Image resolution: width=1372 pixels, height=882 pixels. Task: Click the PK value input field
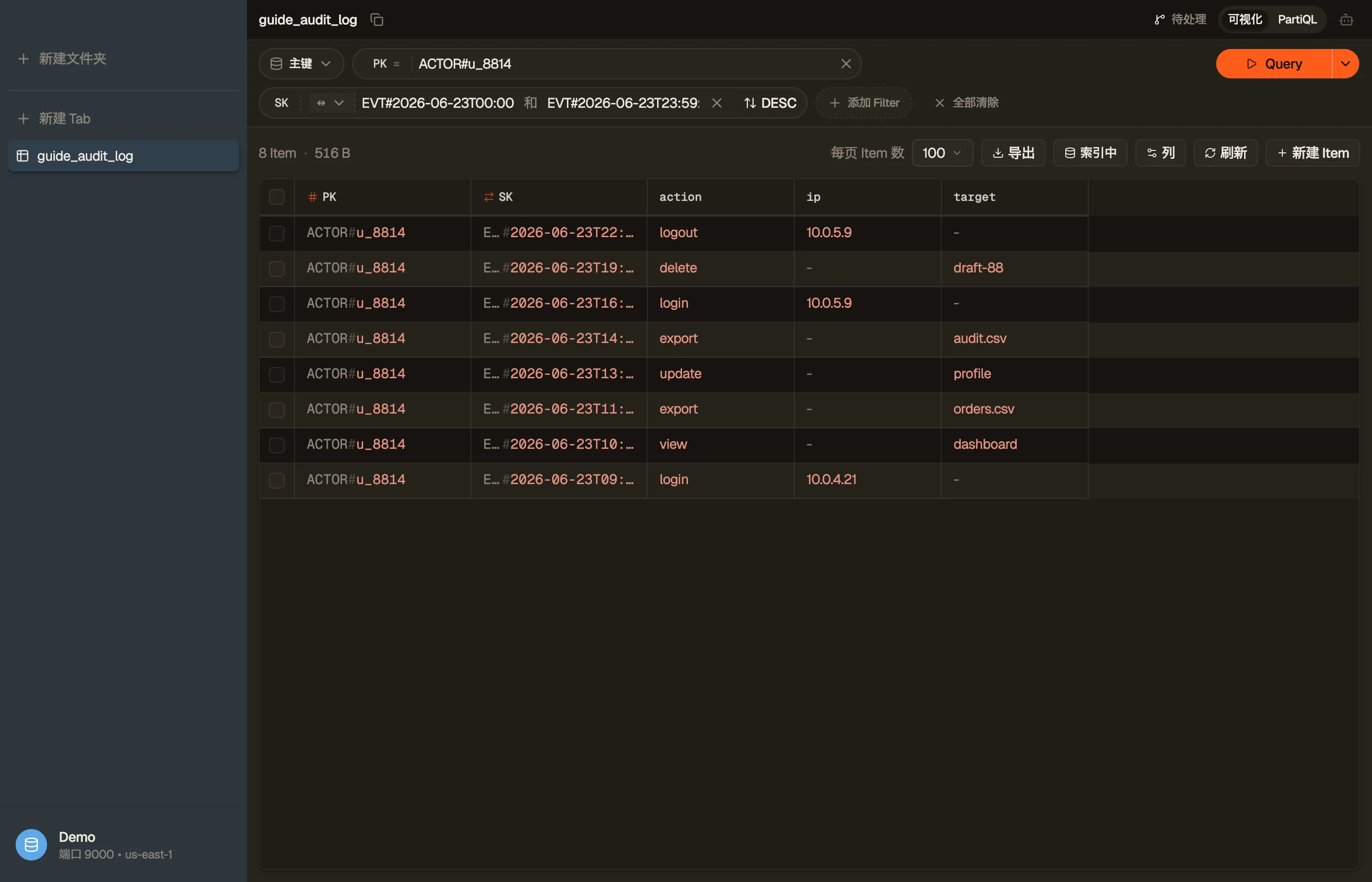(x=625, y=64)
